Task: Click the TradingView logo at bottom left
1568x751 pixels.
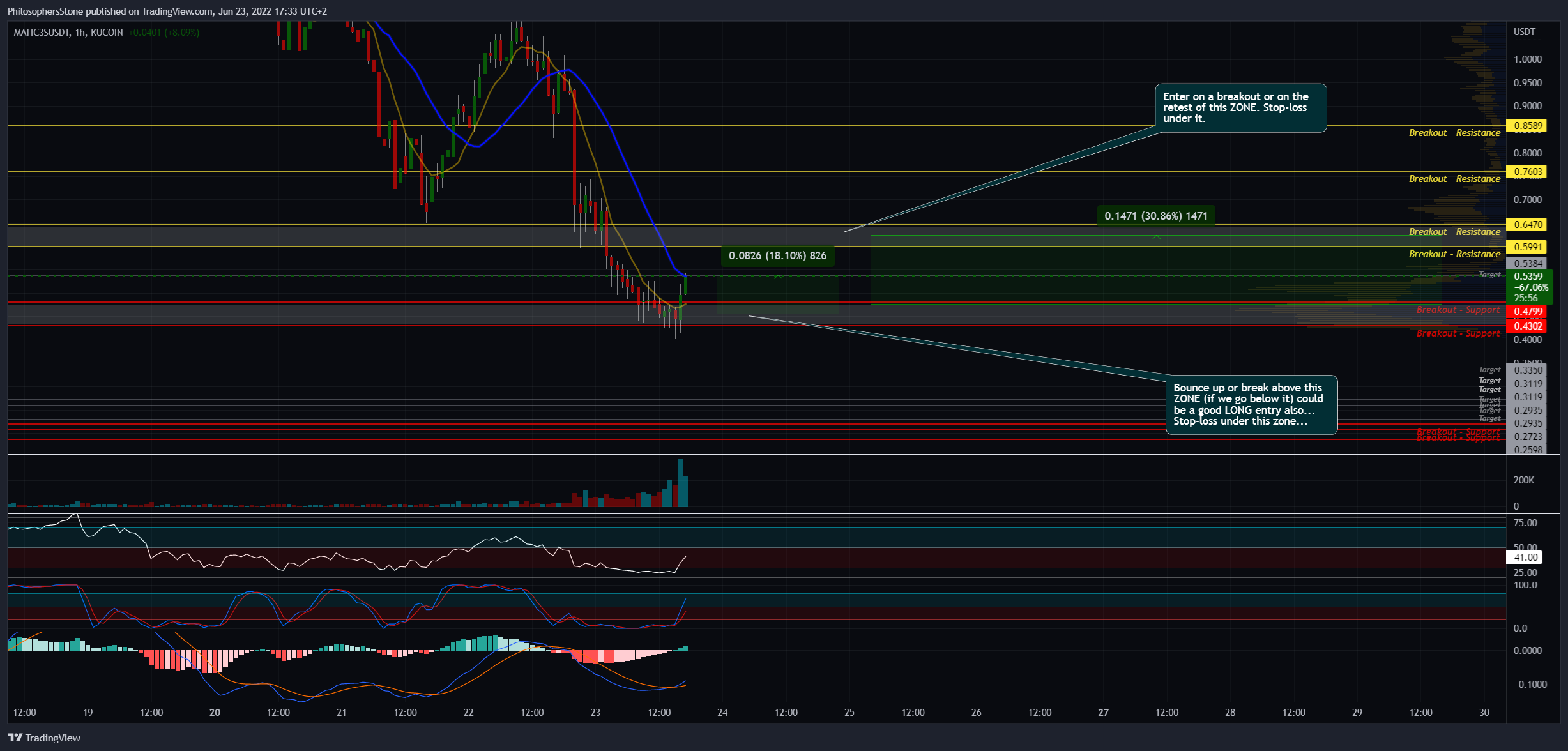Action: coord(44,738)
